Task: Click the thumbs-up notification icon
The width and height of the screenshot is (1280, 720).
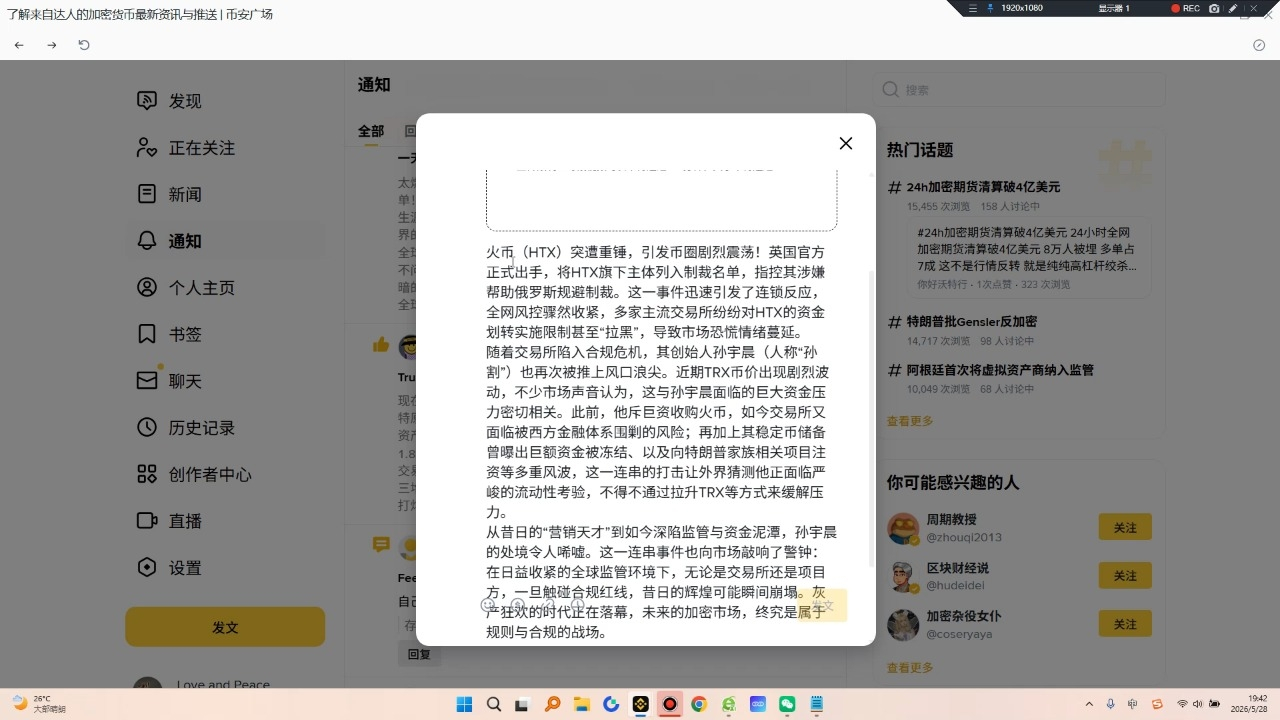Action: coord(381,345)
